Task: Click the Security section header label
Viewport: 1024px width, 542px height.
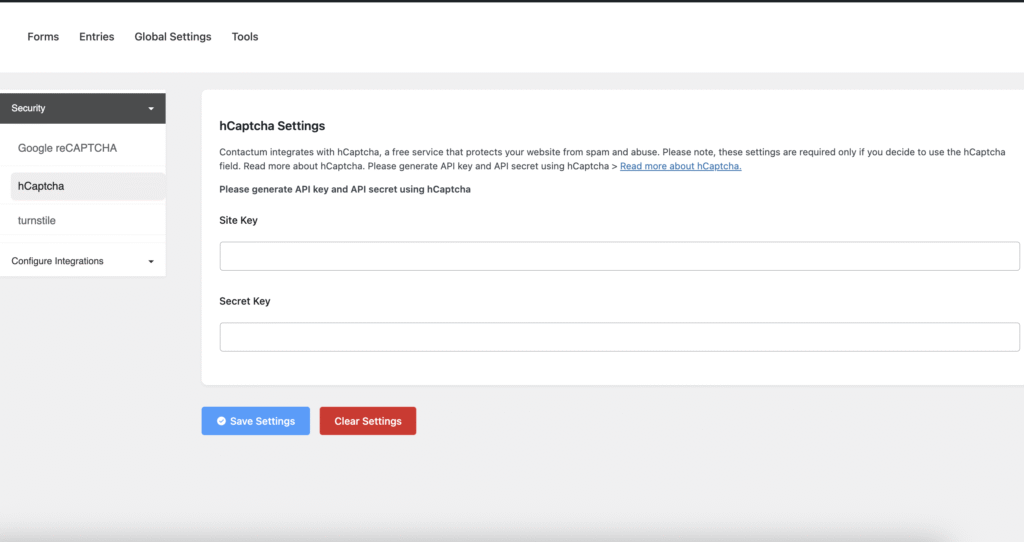Action: coord(29,108)
